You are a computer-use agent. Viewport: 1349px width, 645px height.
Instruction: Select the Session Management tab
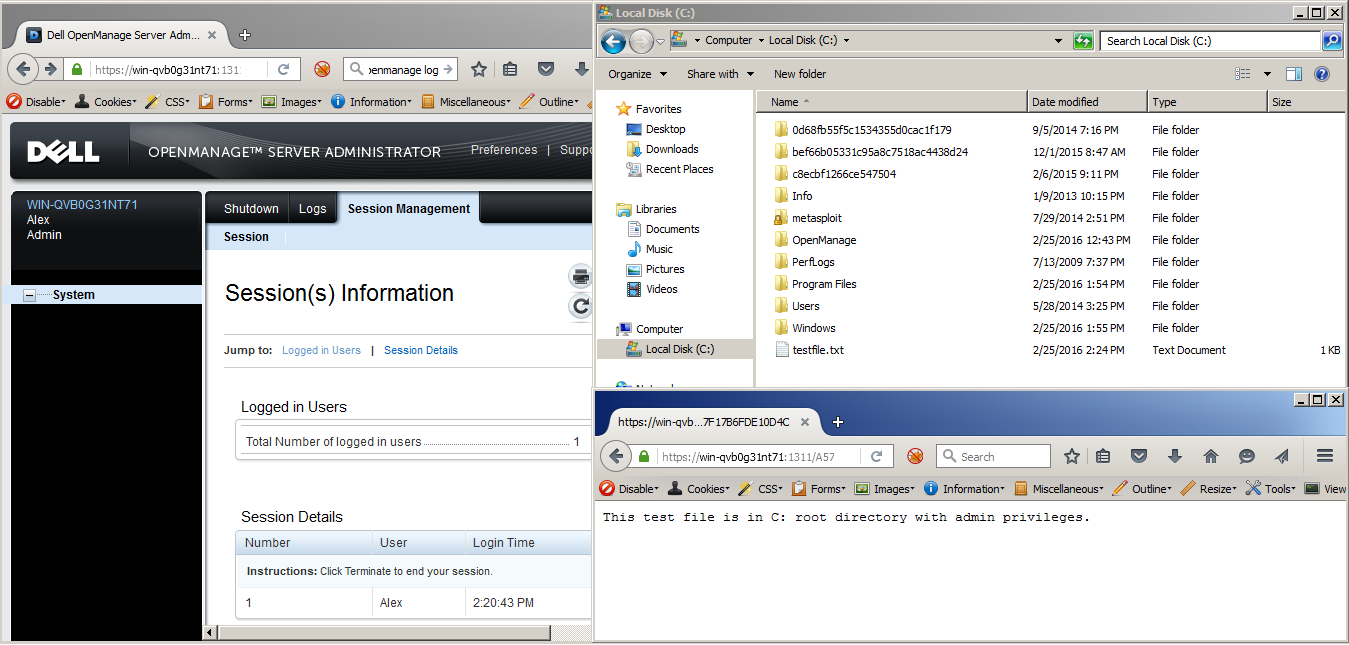pos(408,209)
